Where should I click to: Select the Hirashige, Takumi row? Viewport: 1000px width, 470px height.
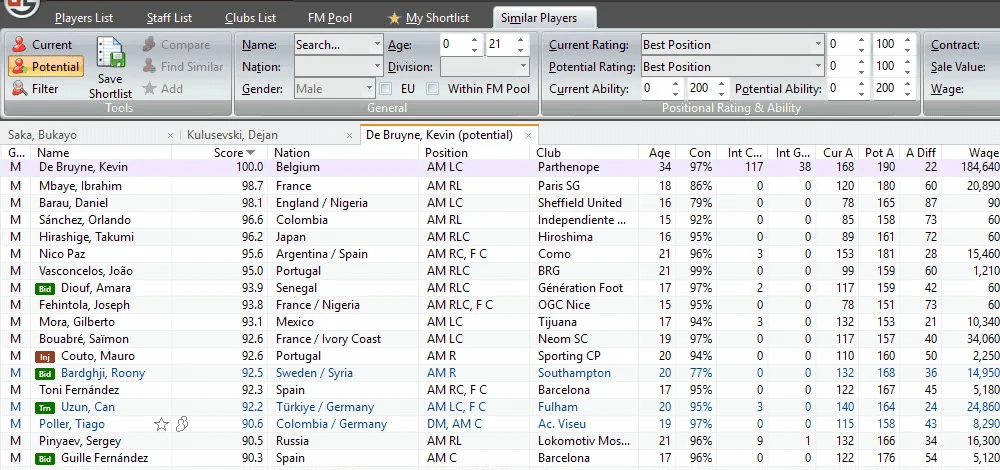pyautogui.click(x=500, y=237)
